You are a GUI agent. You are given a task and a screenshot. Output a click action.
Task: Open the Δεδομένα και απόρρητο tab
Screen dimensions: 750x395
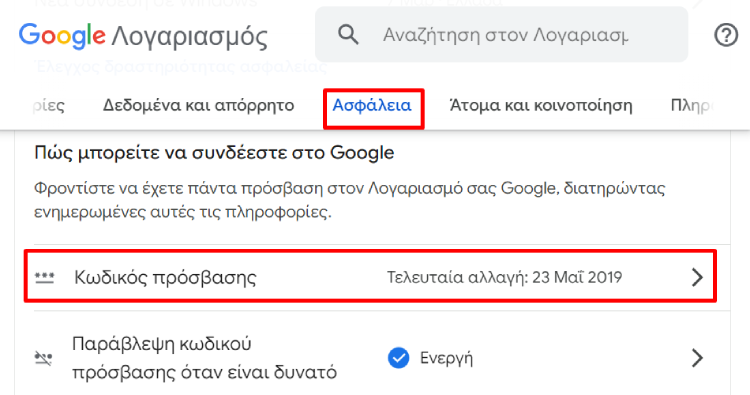[x=199, y=105]
